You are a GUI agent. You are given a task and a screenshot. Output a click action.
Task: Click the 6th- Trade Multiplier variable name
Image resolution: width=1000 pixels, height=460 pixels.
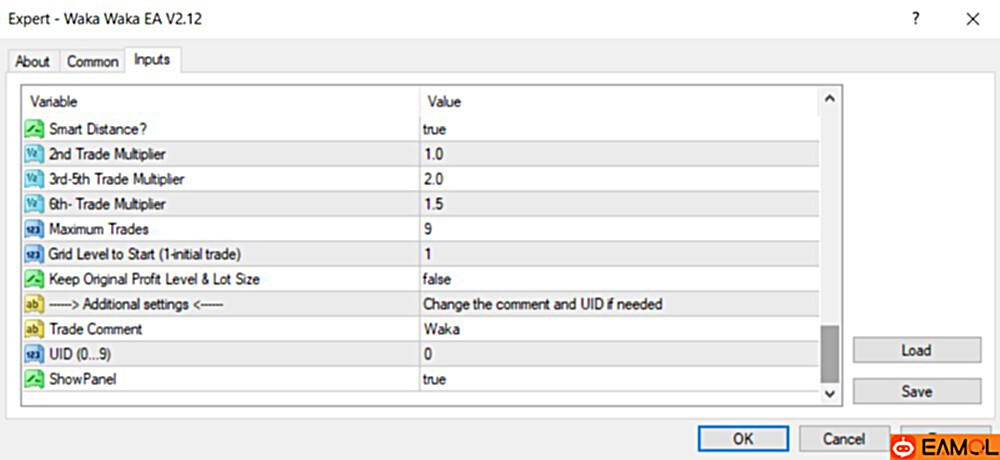click(107, 204)
